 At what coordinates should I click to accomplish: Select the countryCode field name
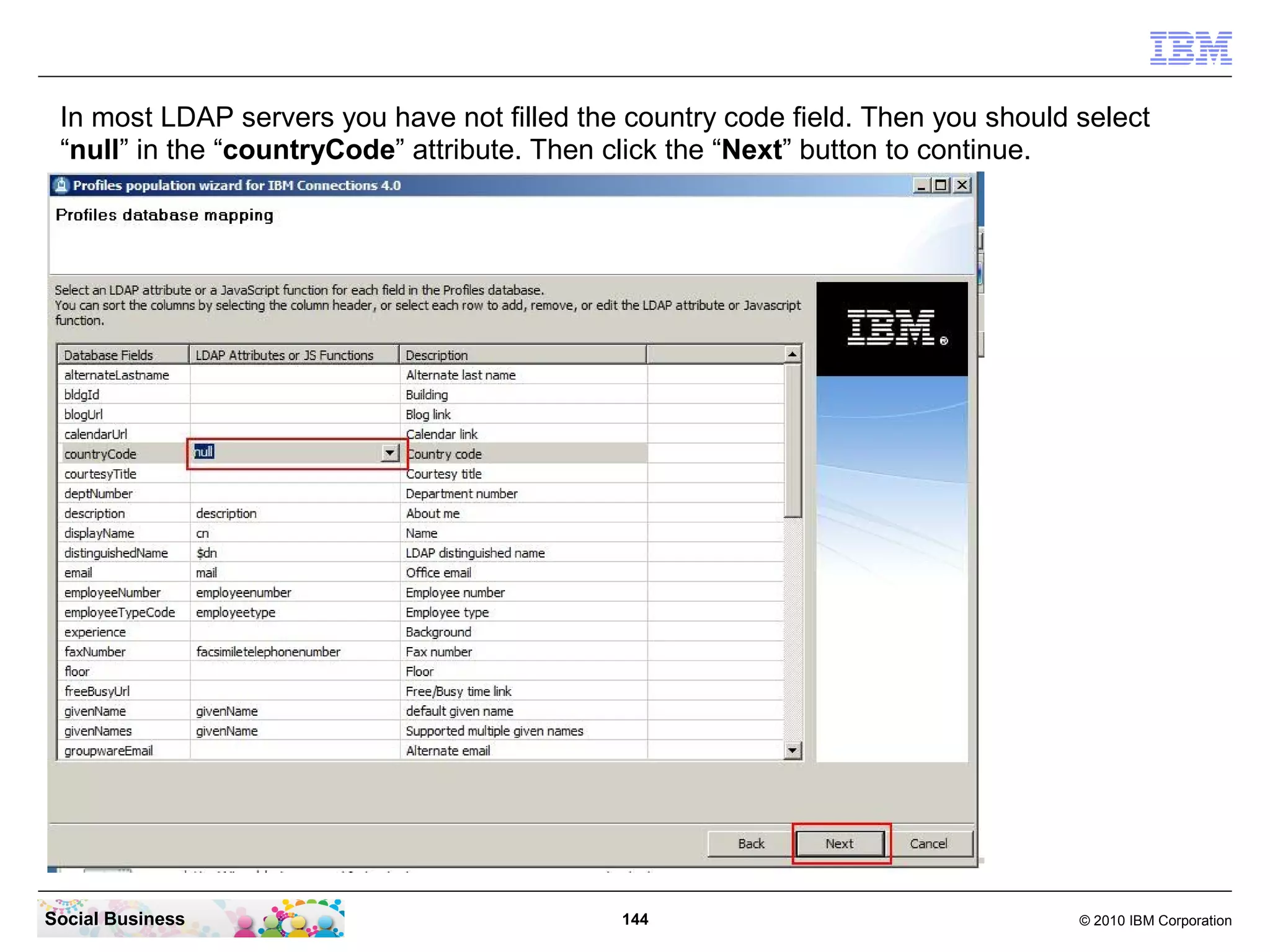pos(100,454)
